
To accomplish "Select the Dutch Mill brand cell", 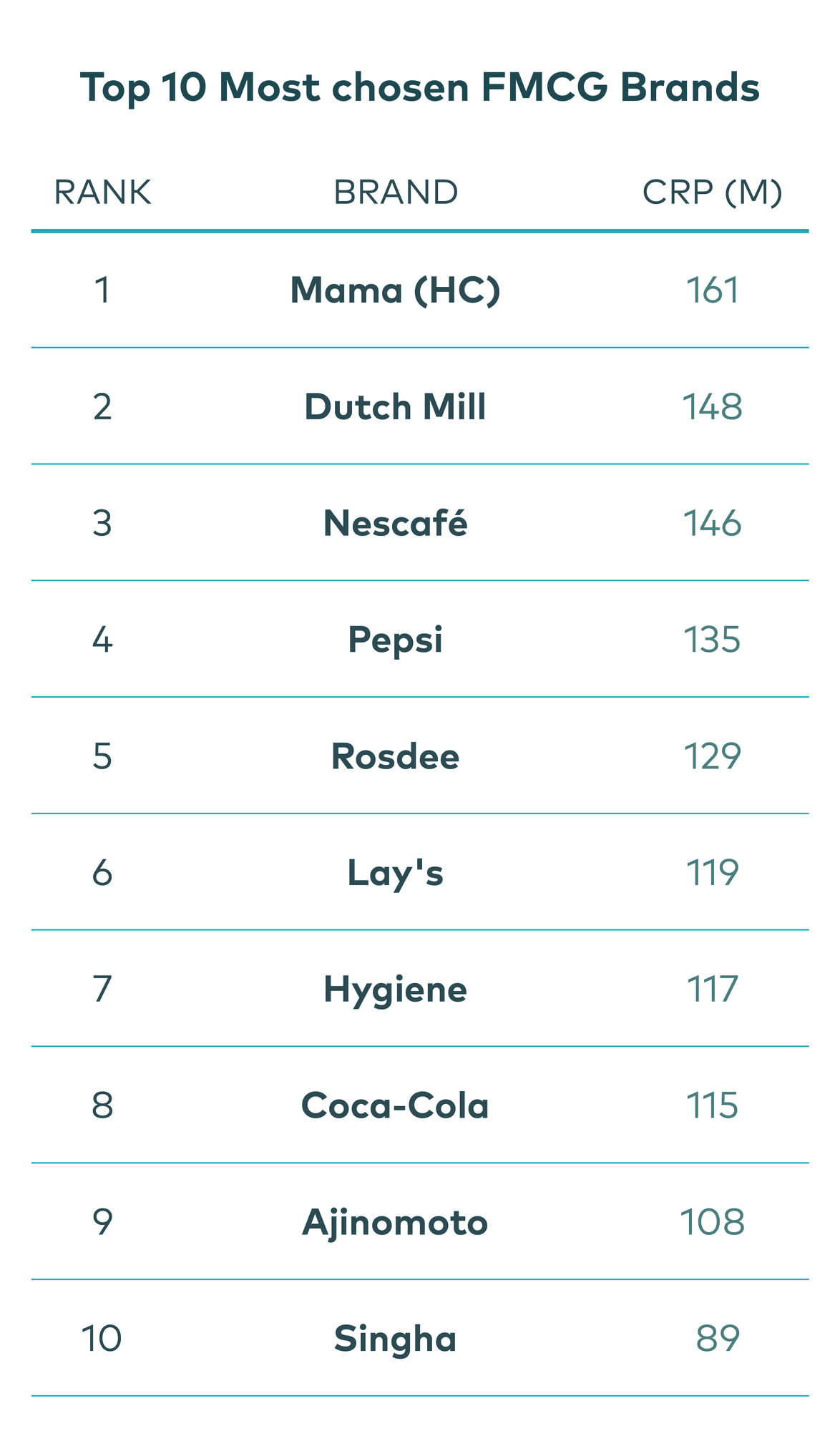I will (x=396, y=407).
